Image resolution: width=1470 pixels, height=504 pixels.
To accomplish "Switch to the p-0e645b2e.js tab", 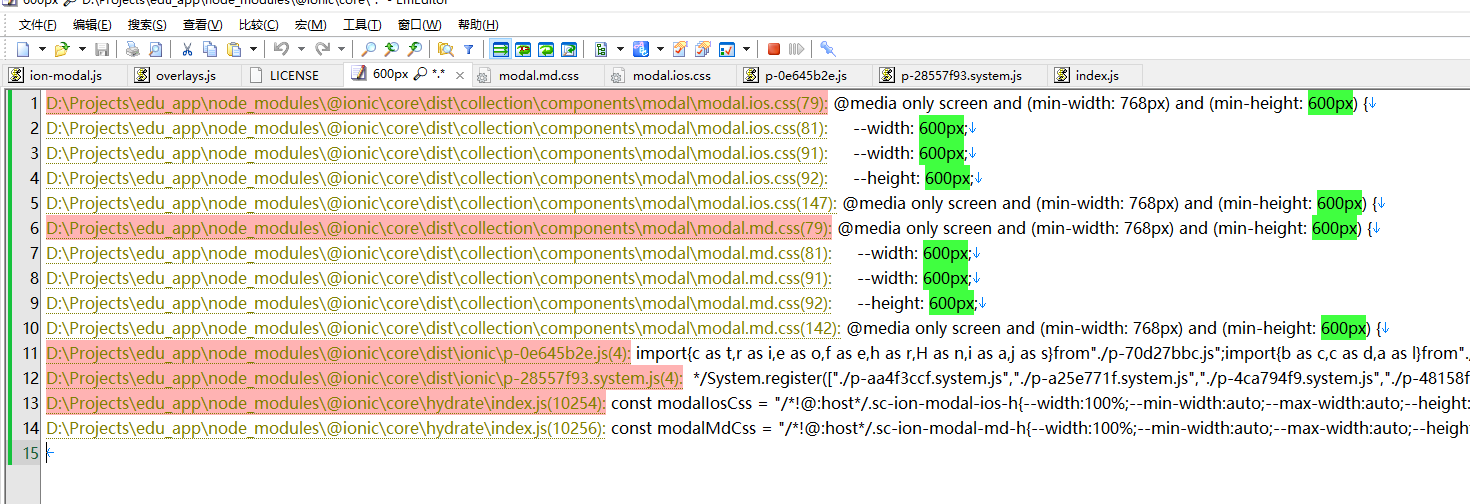I will pos(806,75).
